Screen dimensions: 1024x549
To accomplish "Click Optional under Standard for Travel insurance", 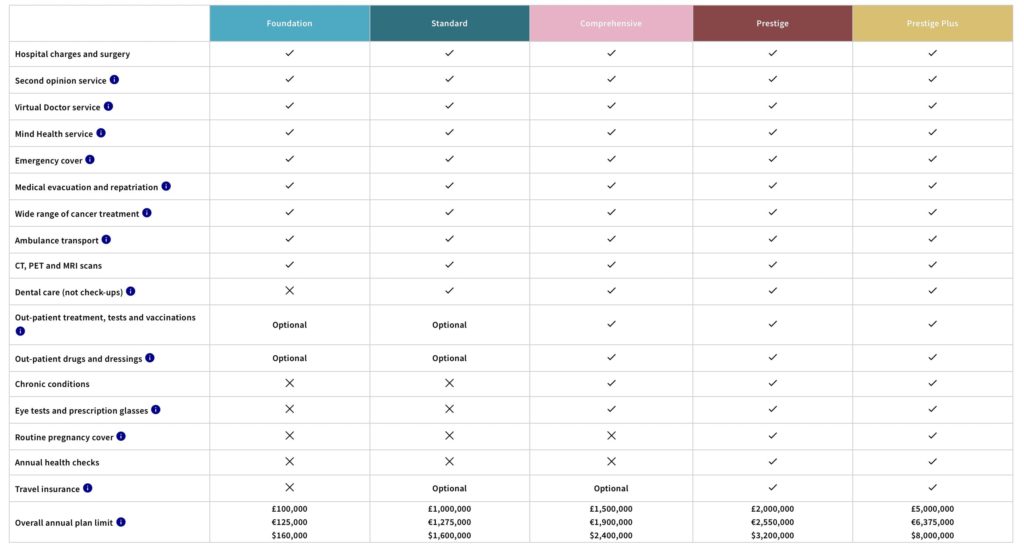I will 449,488.
